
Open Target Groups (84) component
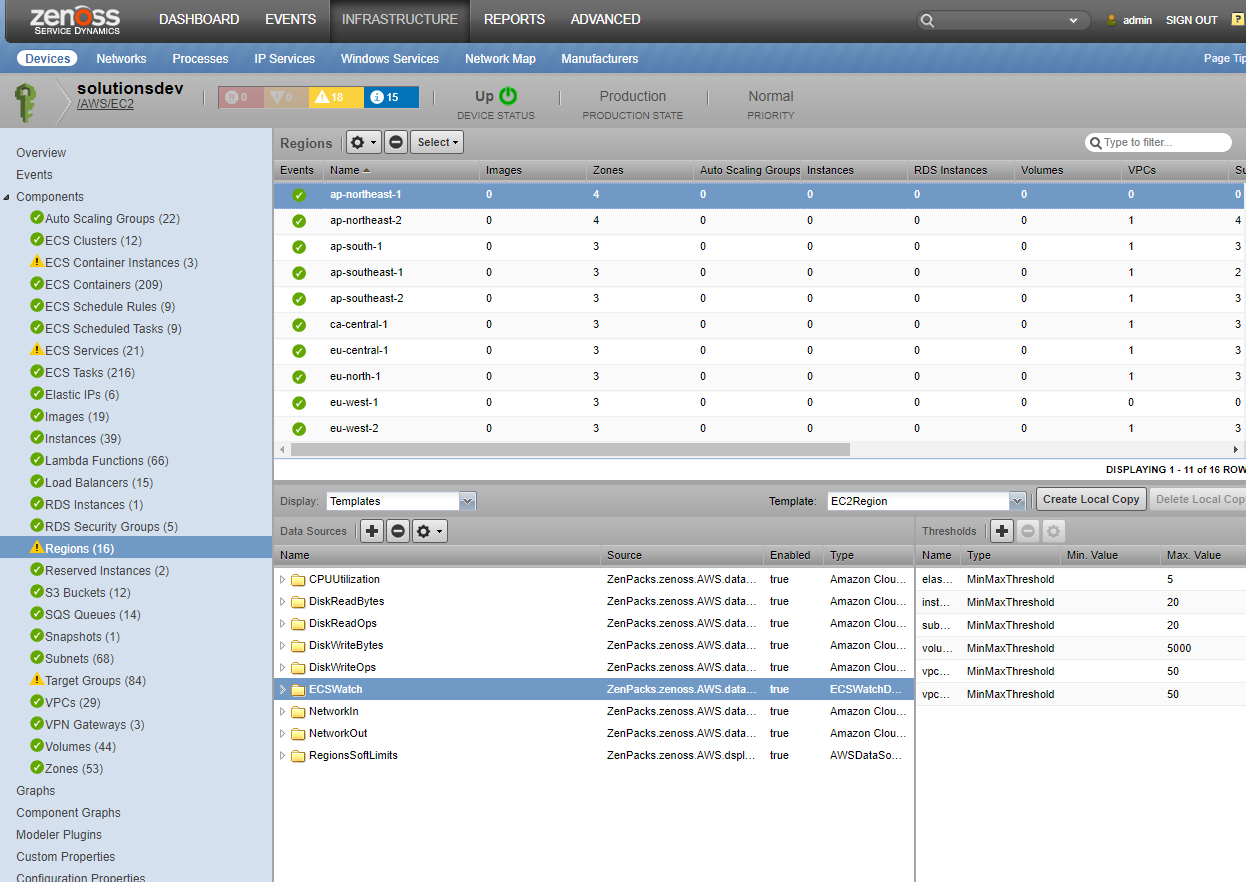point(95,681)
